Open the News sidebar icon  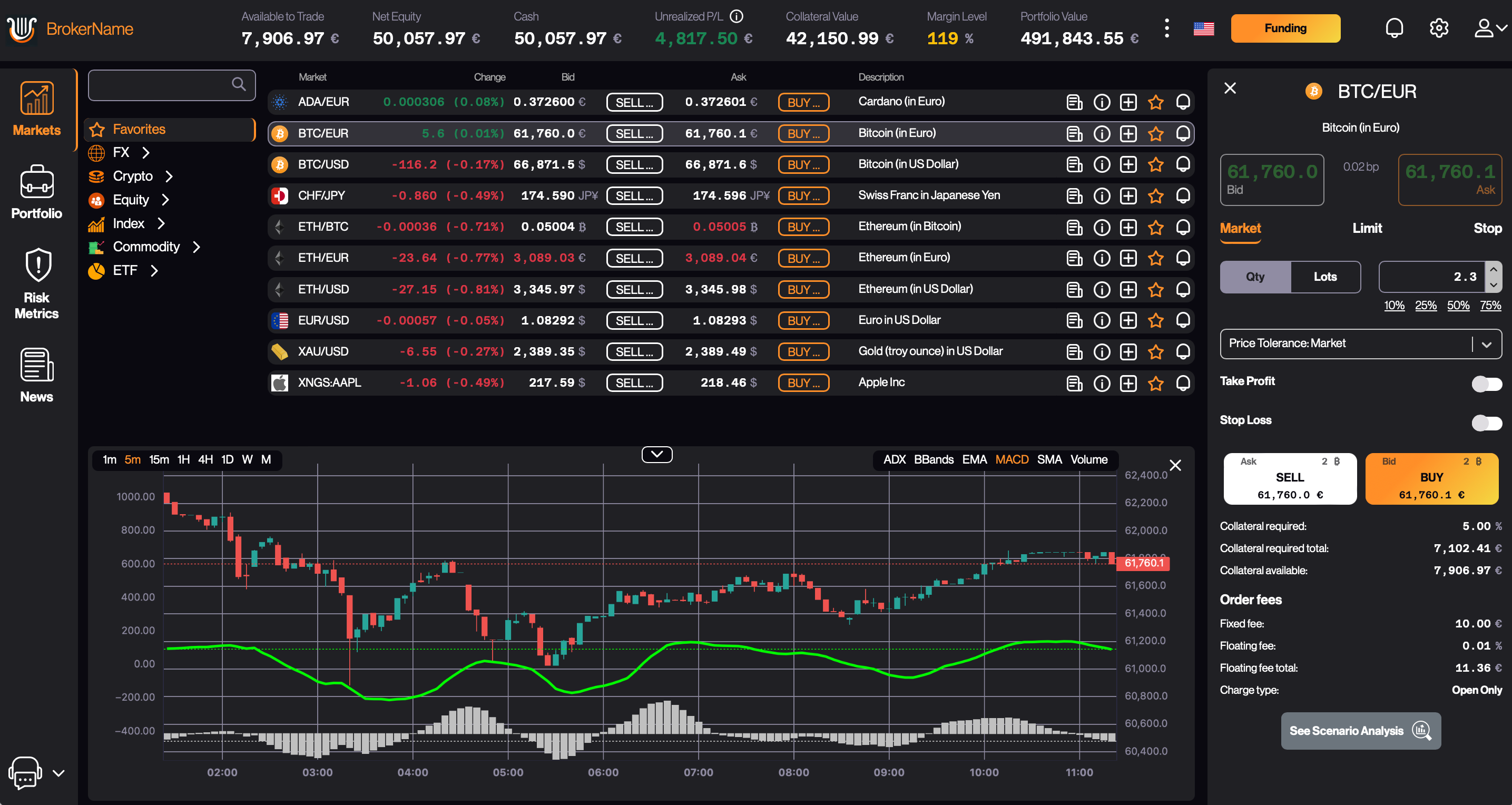[36, 365]
